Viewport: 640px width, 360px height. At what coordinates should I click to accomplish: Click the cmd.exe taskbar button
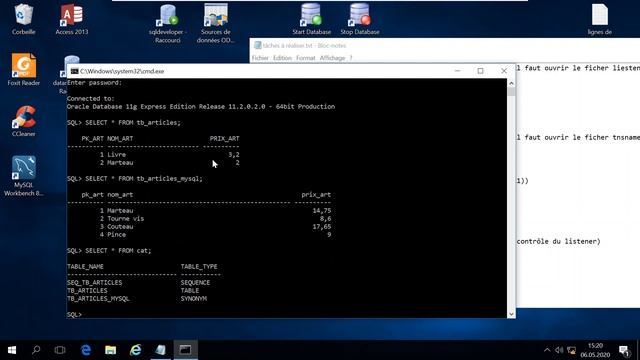point(186,350)
